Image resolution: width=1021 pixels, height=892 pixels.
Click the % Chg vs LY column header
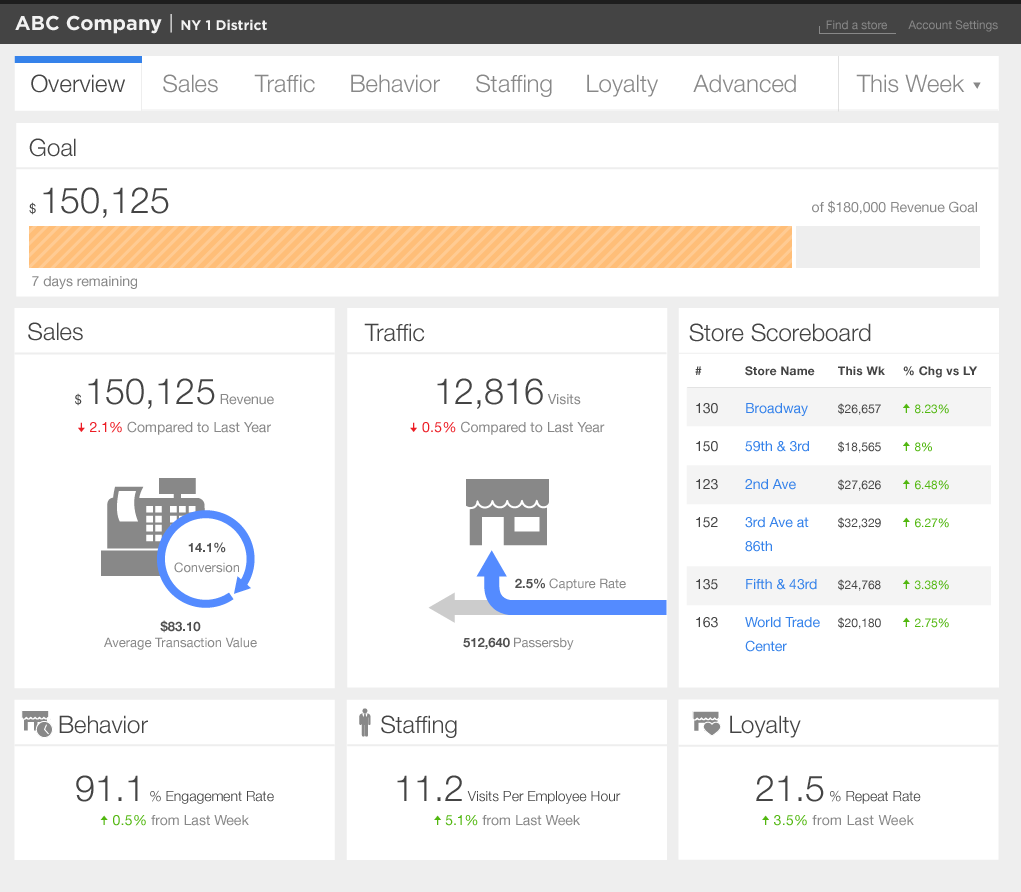[x=940, y=371]
